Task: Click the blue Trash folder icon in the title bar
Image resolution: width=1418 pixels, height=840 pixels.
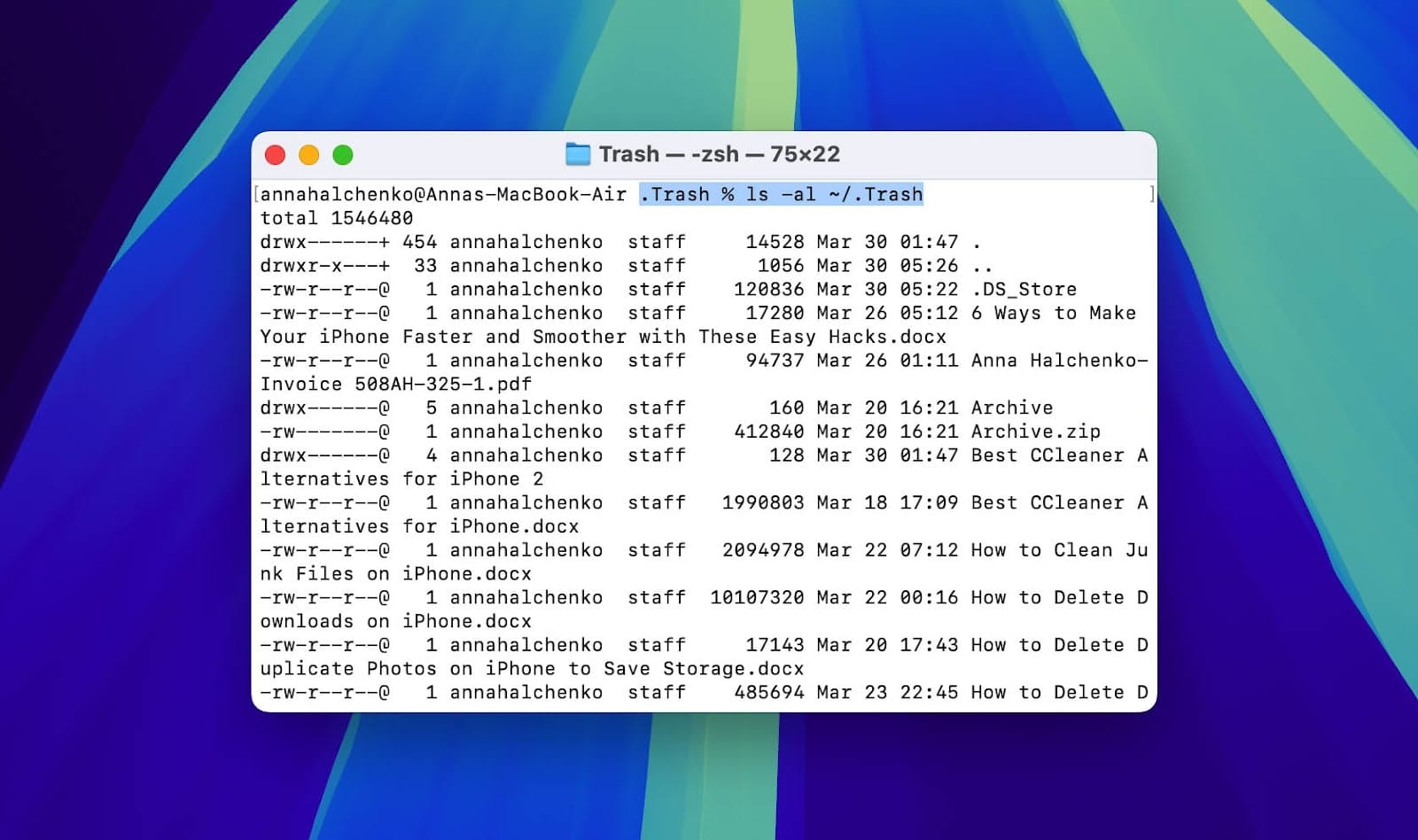Action: point(579,153)
